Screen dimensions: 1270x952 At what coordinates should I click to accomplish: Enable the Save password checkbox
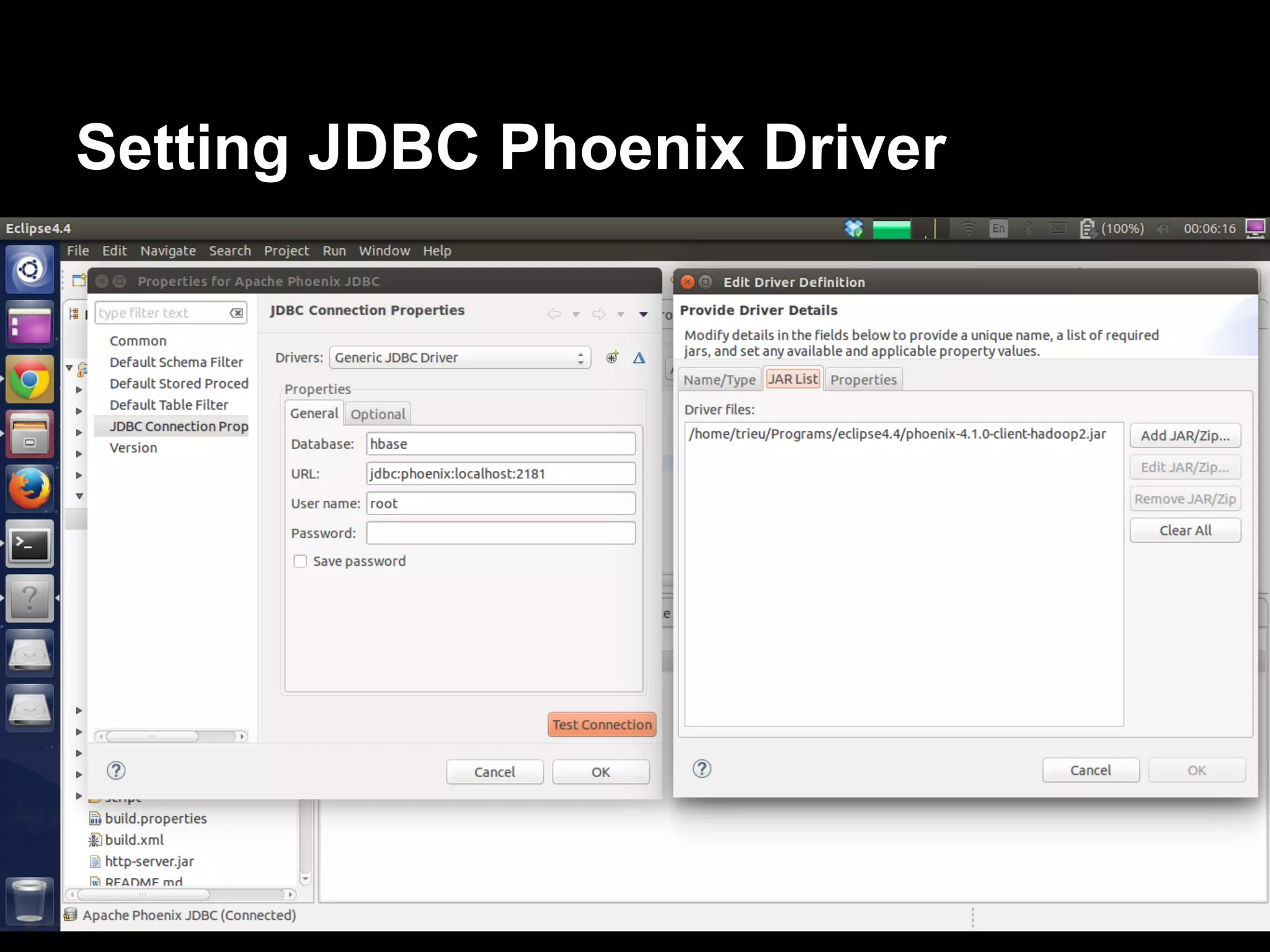pyautogui.click(x=300, y=562)
